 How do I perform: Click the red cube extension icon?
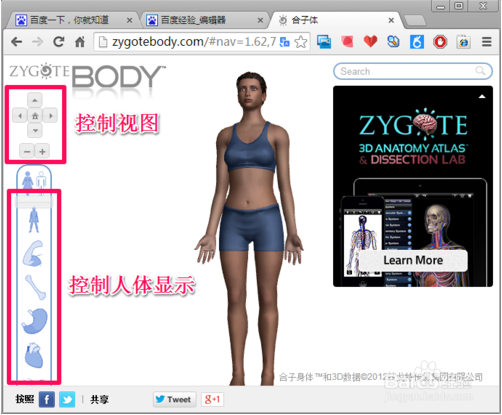click(x=347, y=42)
